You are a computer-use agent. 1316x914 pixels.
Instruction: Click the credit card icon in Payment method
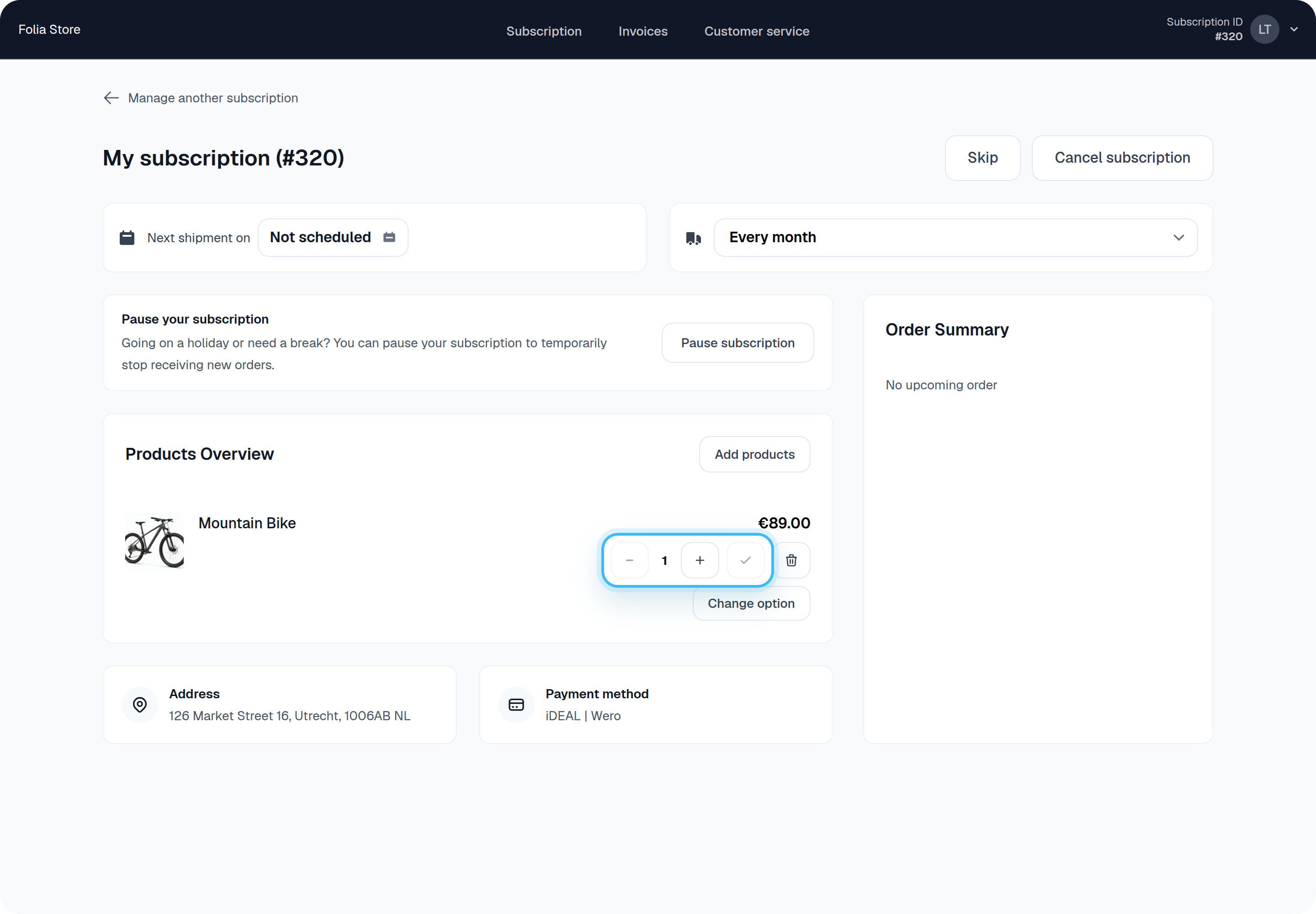click(x=516, y=704)
